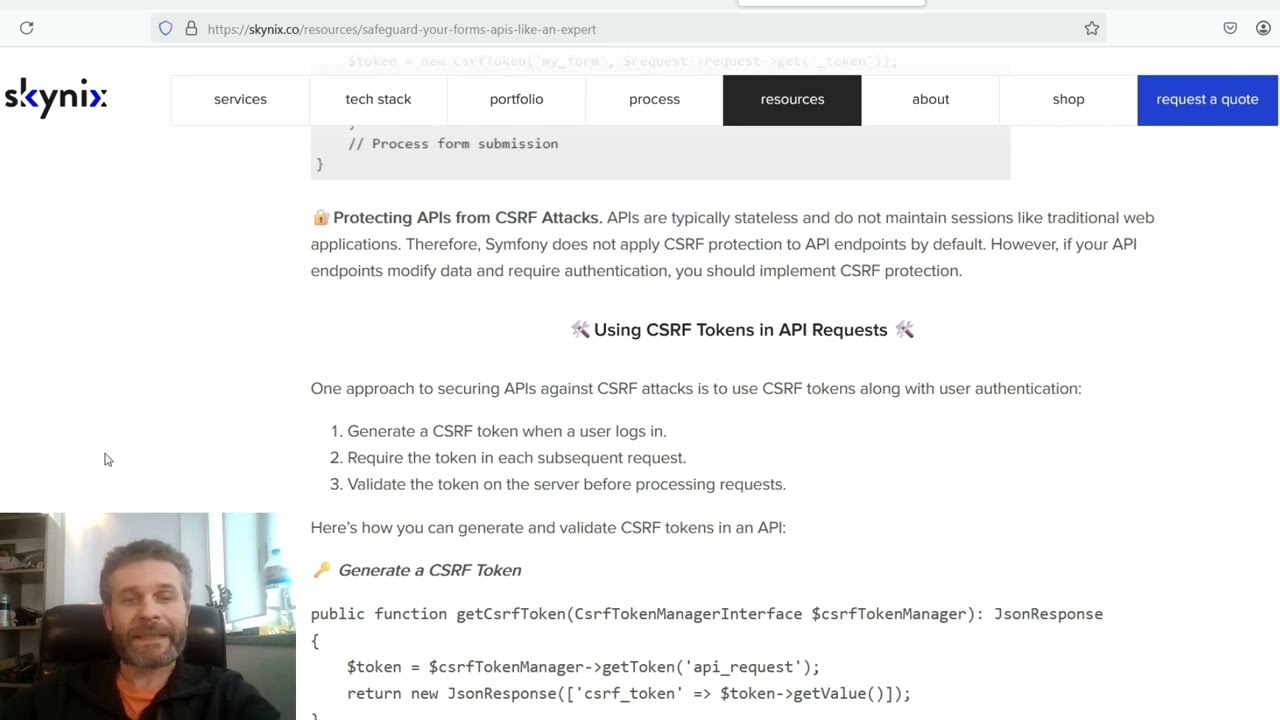
Task: Focus the URL address bar
Action: (x=630, y=29)
